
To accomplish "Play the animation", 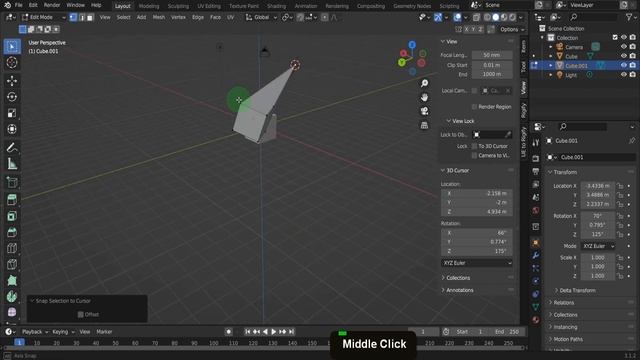I will pos(273,332).
